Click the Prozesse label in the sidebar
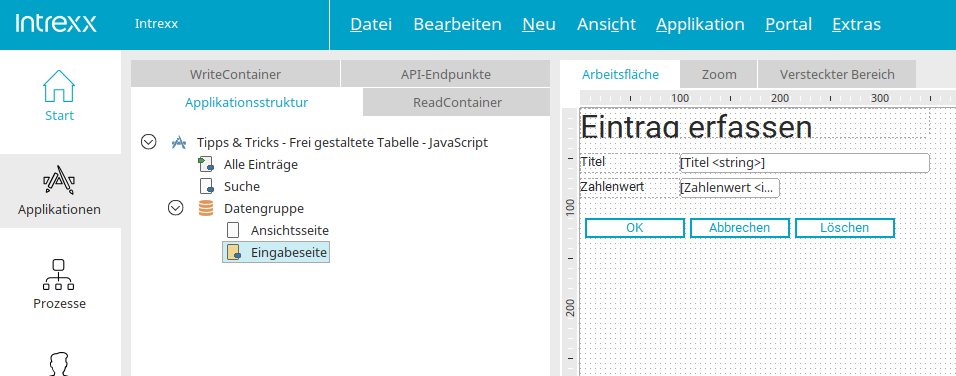 pyautogui.click(x=59, y=303)
